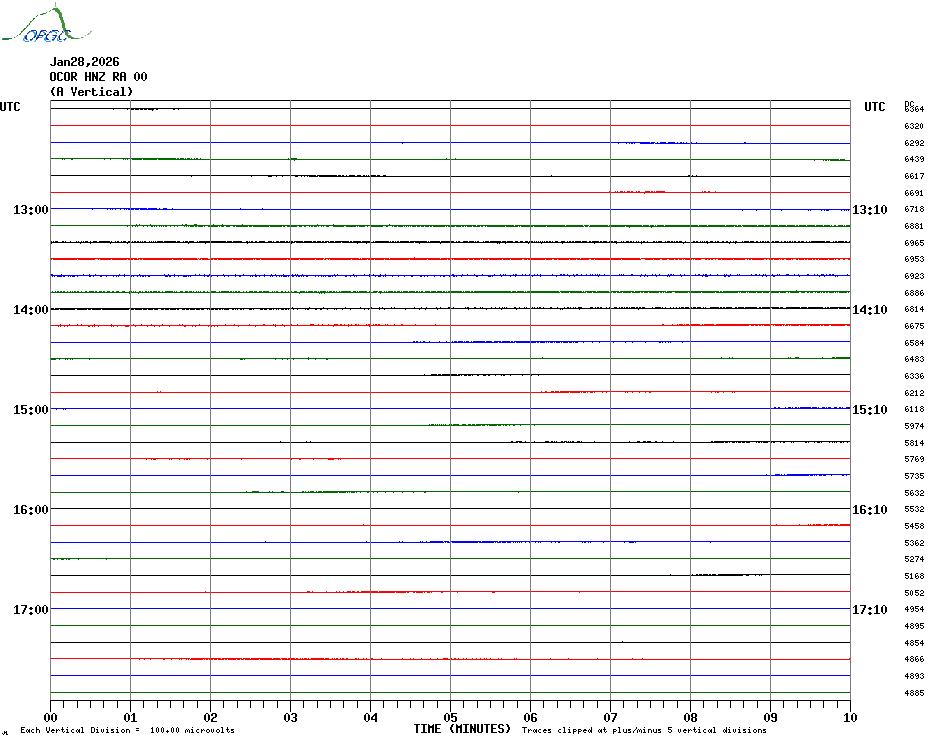
Task: Click the DC offset value 5974
Action: tap(914, 427)
